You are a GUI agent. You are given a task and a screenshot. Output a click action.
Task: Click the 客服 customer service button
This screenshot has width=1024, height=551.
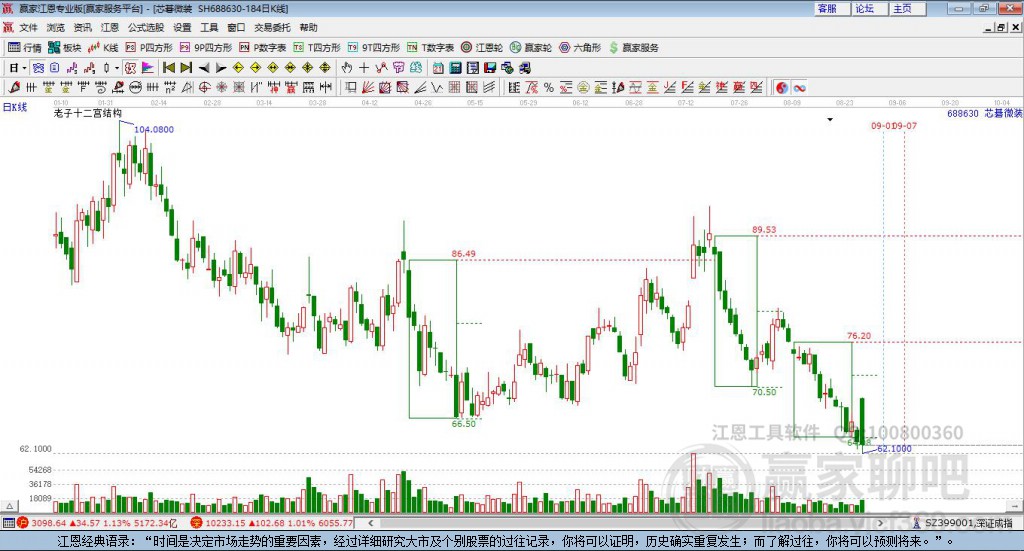827,8
